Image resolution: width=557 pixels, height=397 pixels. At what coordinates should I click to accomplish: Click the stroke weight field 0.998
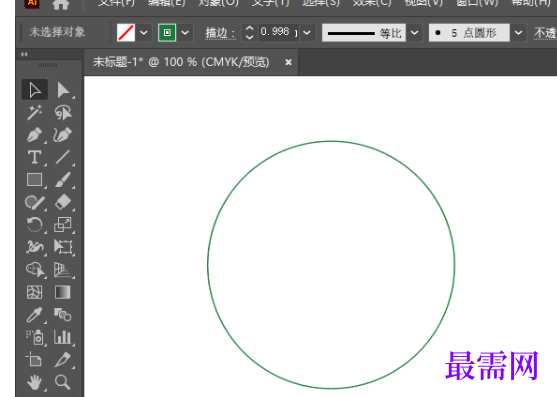[278, 33]
